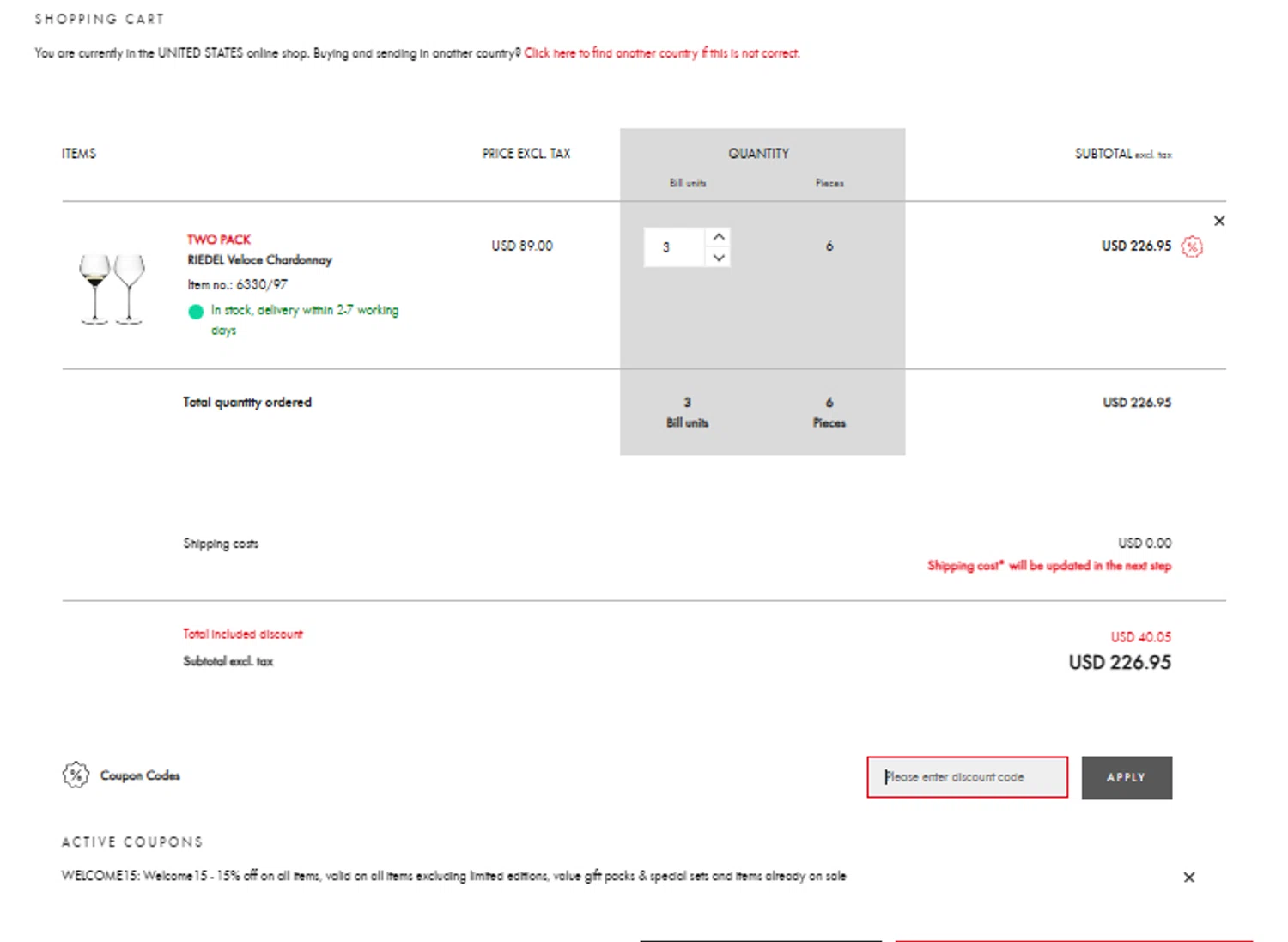Click the USD 40.05 discount amount
This screenshot has width=1288, height=942.
1141,636
